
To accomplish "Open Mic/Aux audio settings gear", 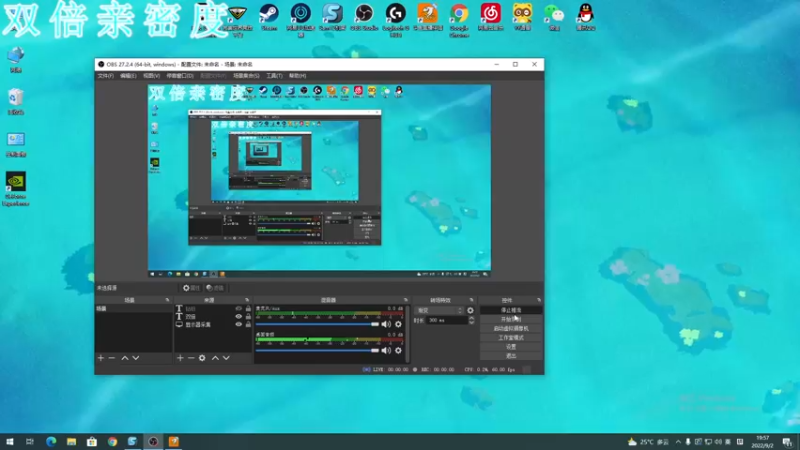I will (x=398, y=324).
